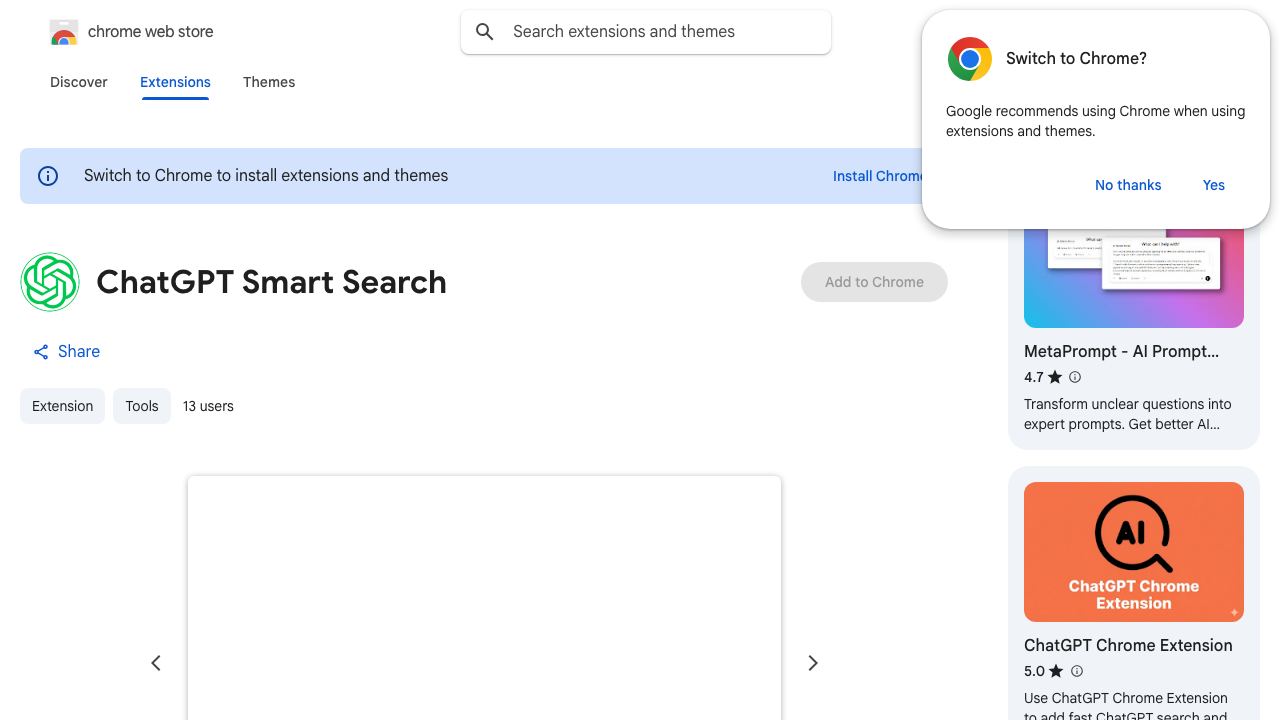Click the Google recommends using Chrome message

pos(1095,121)
